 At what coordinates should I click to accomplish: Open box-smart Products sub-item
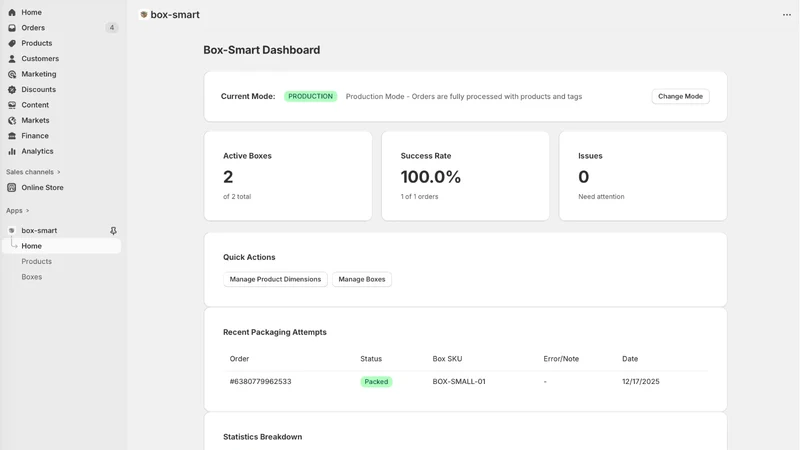point(36,261)
